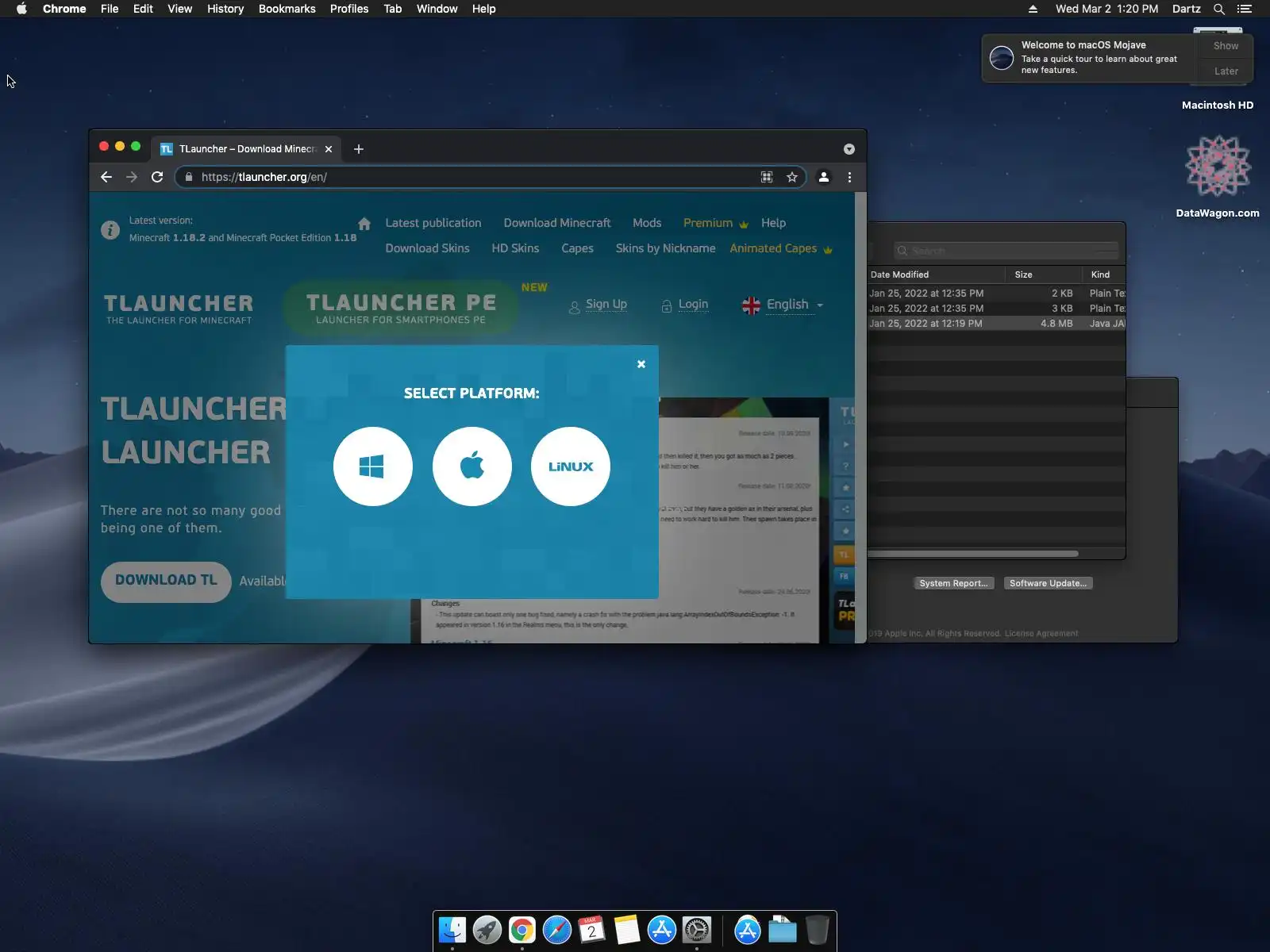The image size is (1270, 952).
Task: Click the QR code icon in address bar
Action: click(767, 177)
